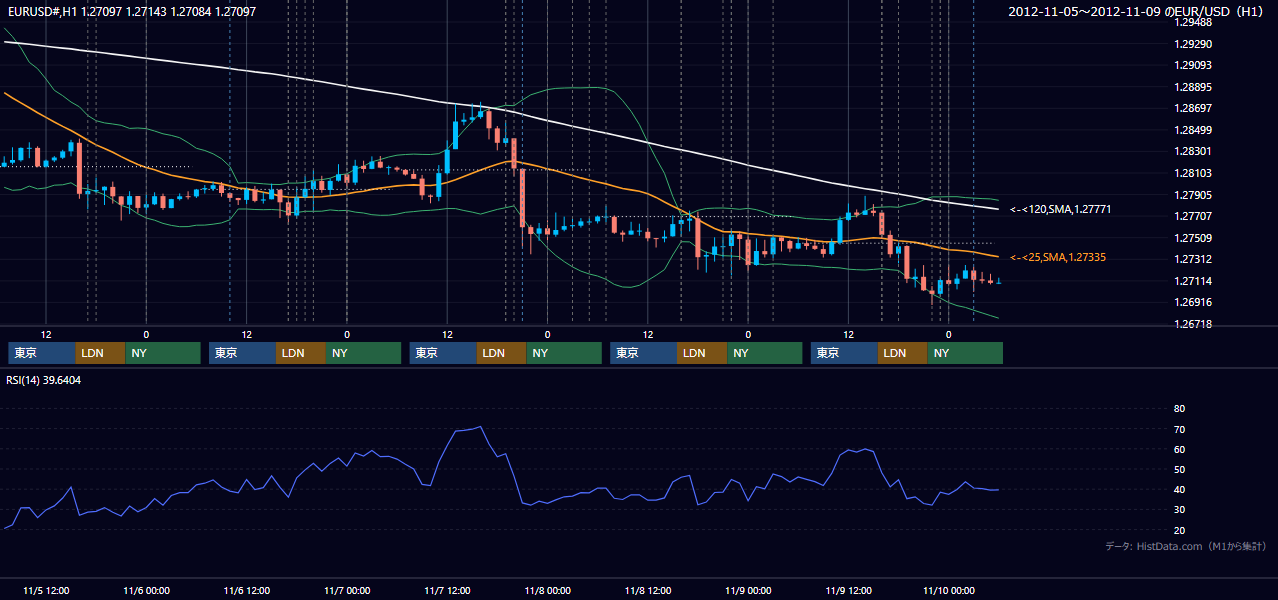Choose the 東京 session block for 11/8

[644, 353]
